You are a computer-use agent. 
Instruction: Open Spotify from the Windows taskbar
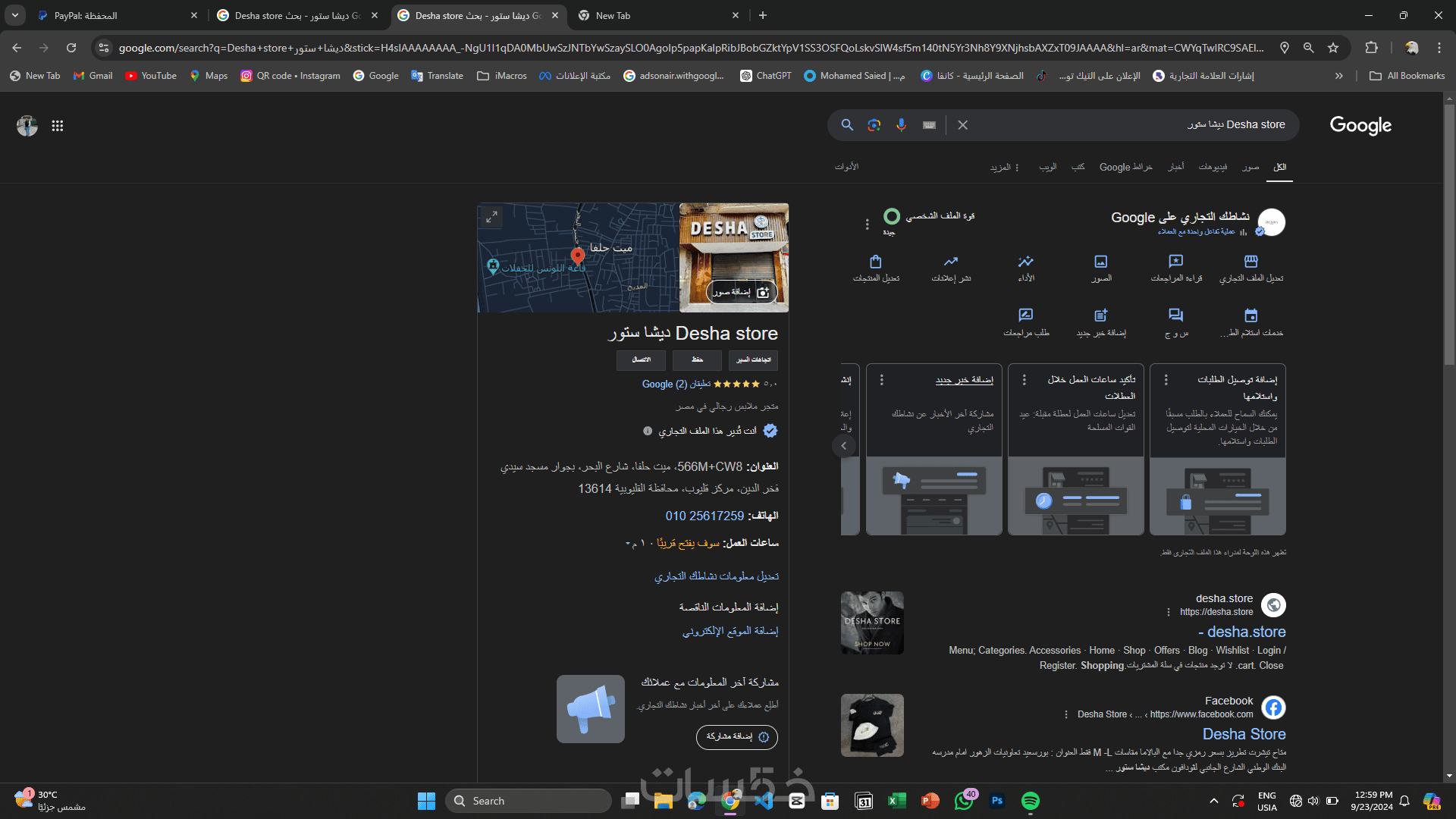[x=1030, y=801]
